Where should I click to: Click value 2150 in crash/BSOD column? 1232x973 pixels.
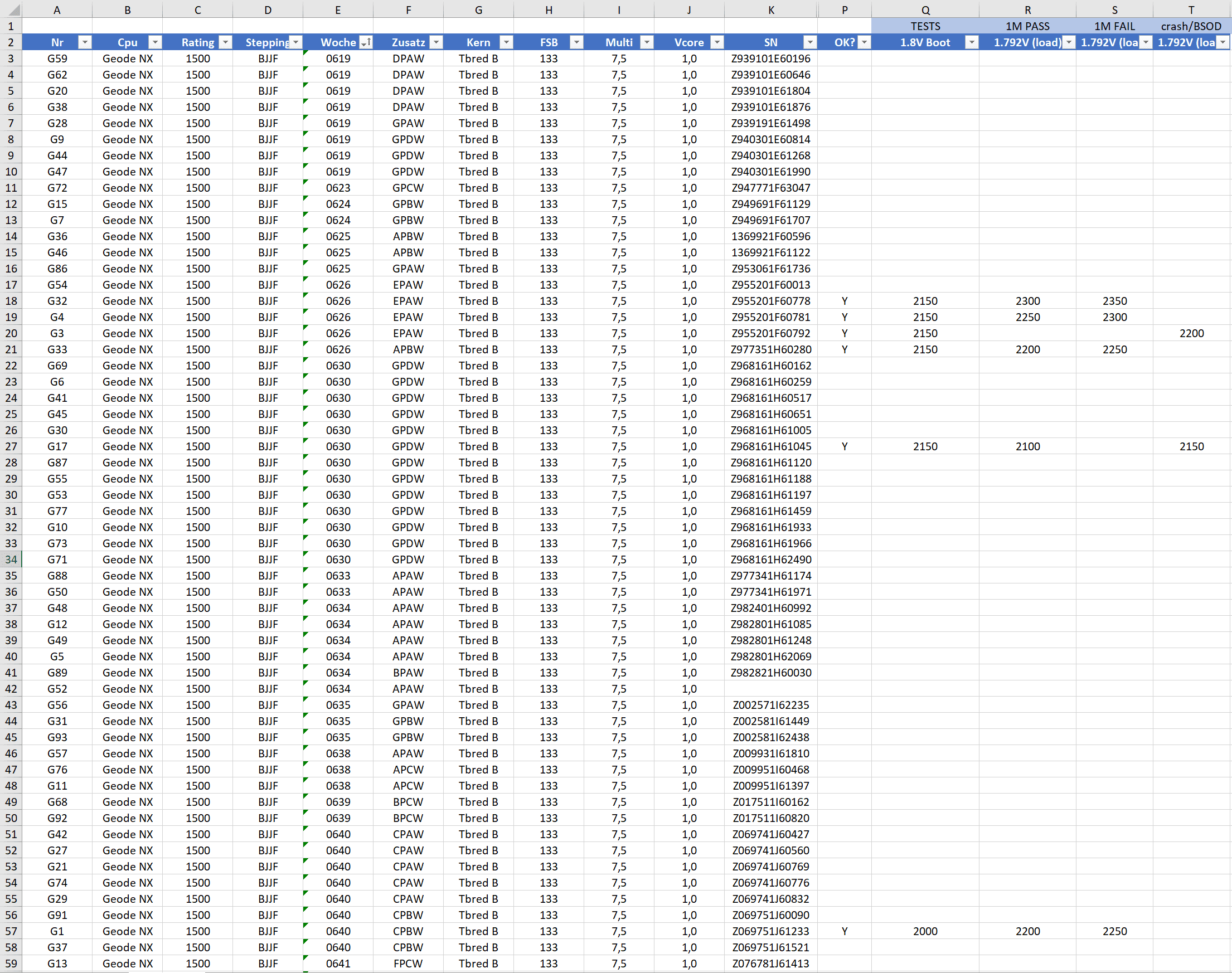coord(1191,446)
